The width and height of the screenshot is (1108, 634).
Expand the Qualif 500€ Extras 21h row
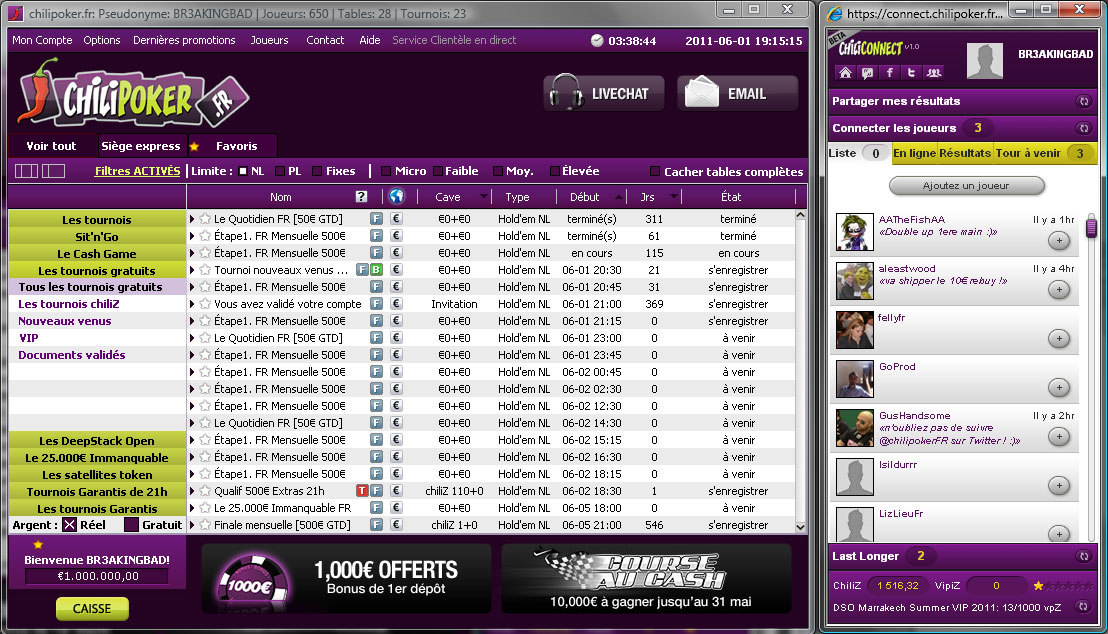[x=192, y=491]
